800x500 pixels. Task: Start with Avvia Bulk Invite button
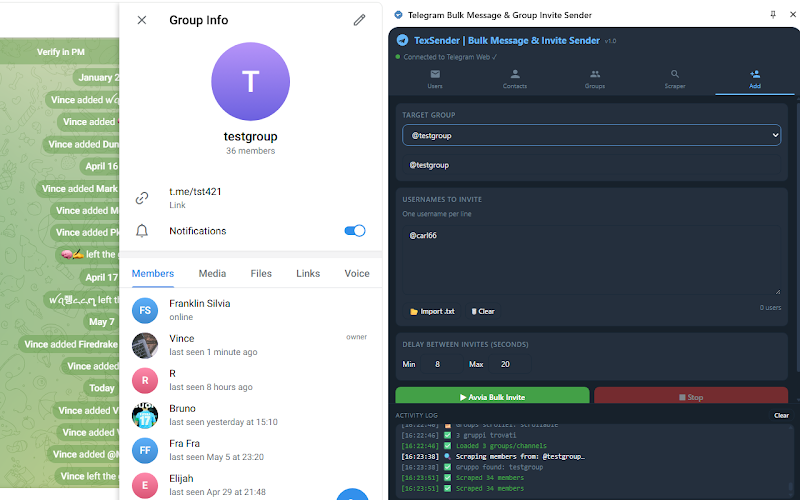492,396
